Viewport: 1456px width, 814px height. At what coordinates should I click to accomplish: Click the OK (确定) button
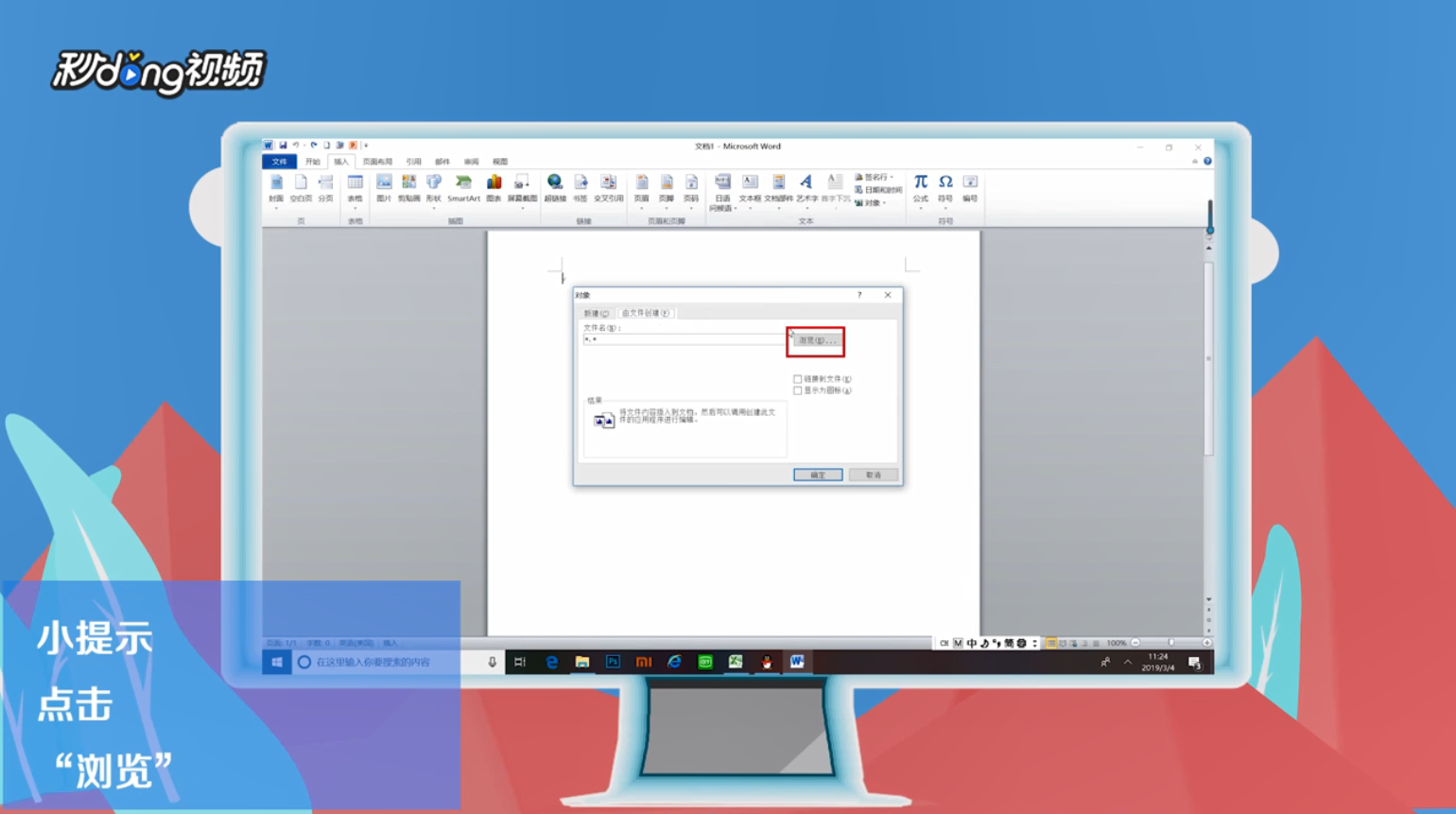(x=818, y=475)
